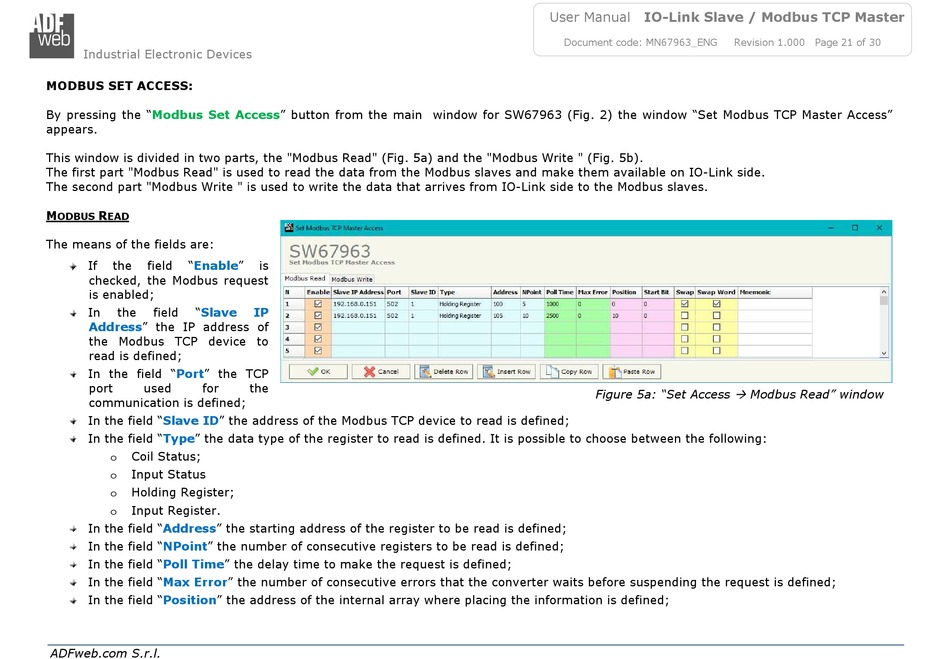Viewport: 950px width, 659px height.
Task: Click the table scrollbar down arrow
Action: (883, 353)
